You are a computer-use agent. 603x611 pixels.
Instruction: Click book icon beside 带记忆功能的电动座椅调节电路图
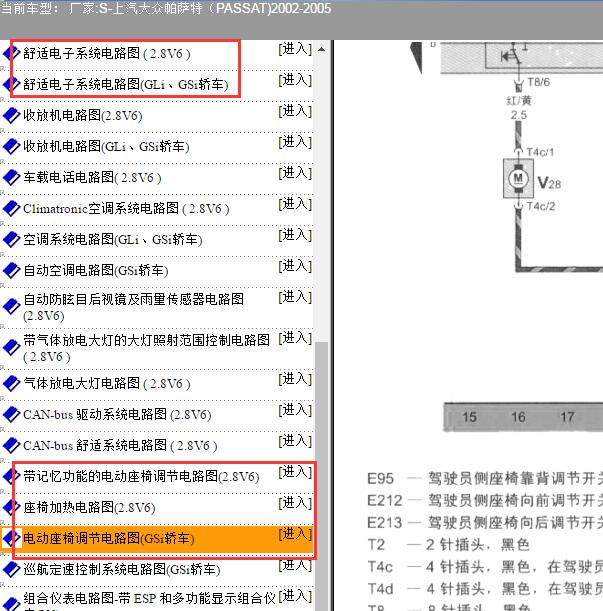pos(11,476)
